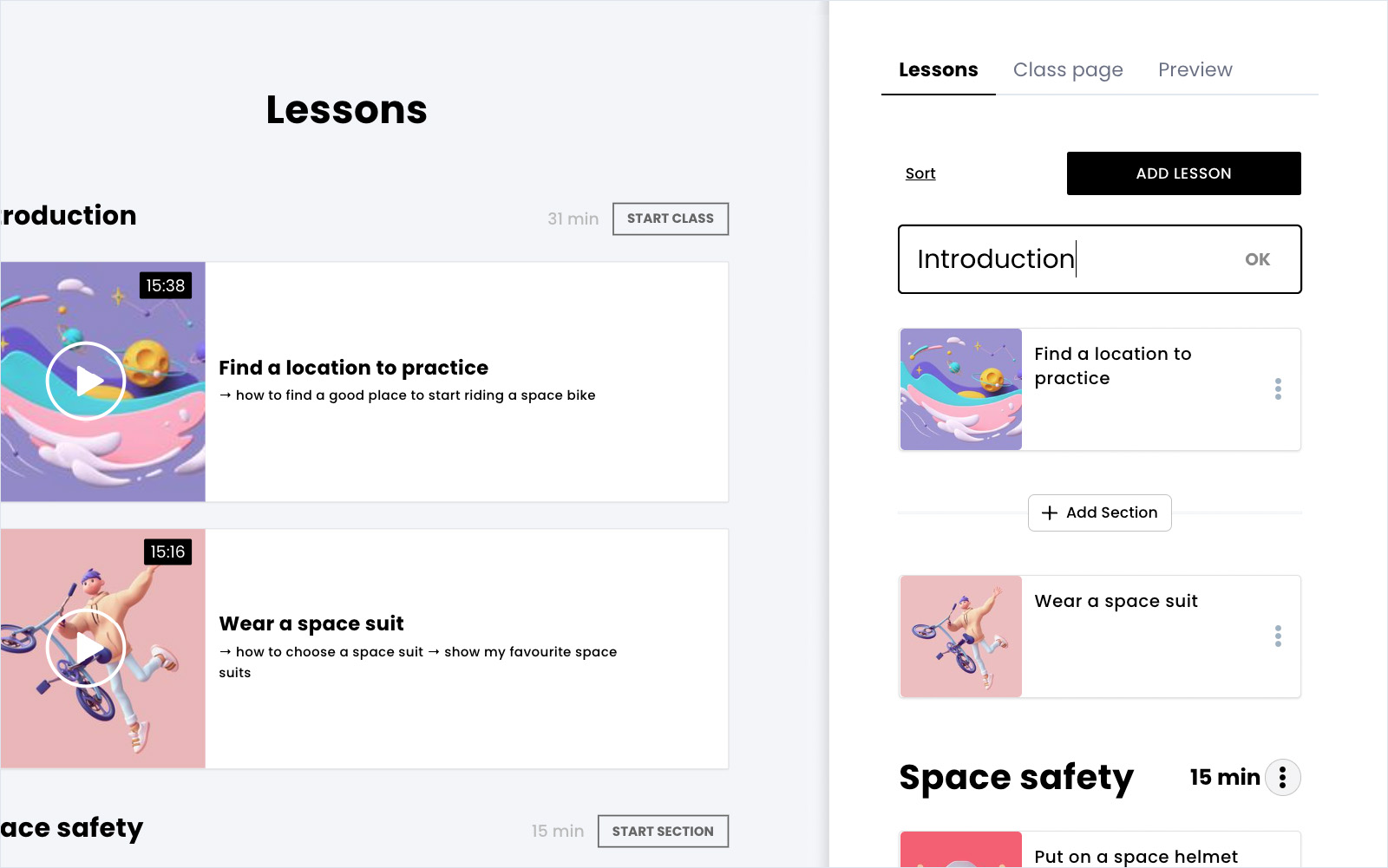This screenshot has width=1388, height=868.
Task: Click the plus icon in Add Section
Action: (x=1050, y=512)
